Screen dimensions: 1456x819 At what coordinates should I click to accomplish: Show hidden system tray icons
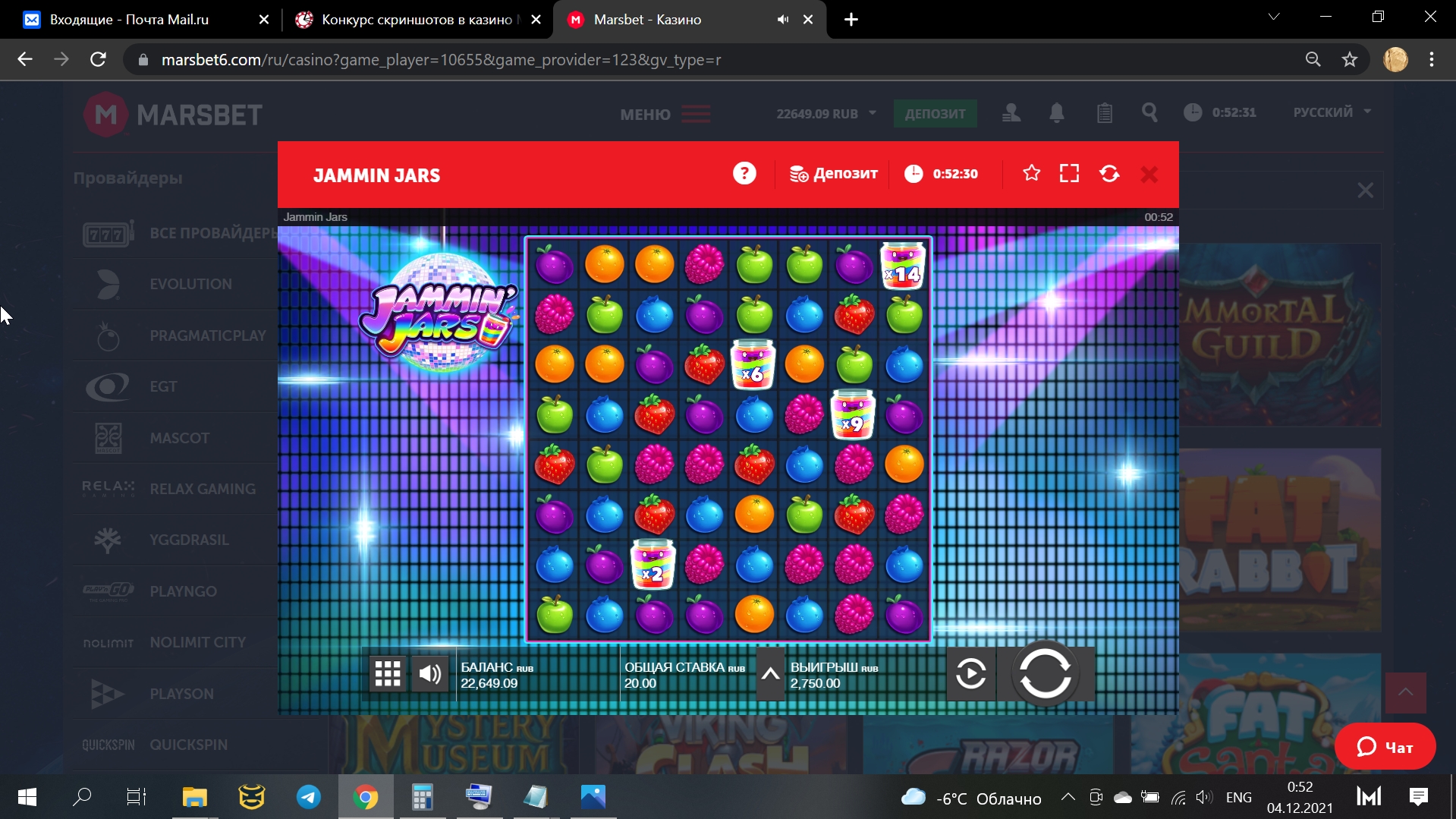[1068, 797]
